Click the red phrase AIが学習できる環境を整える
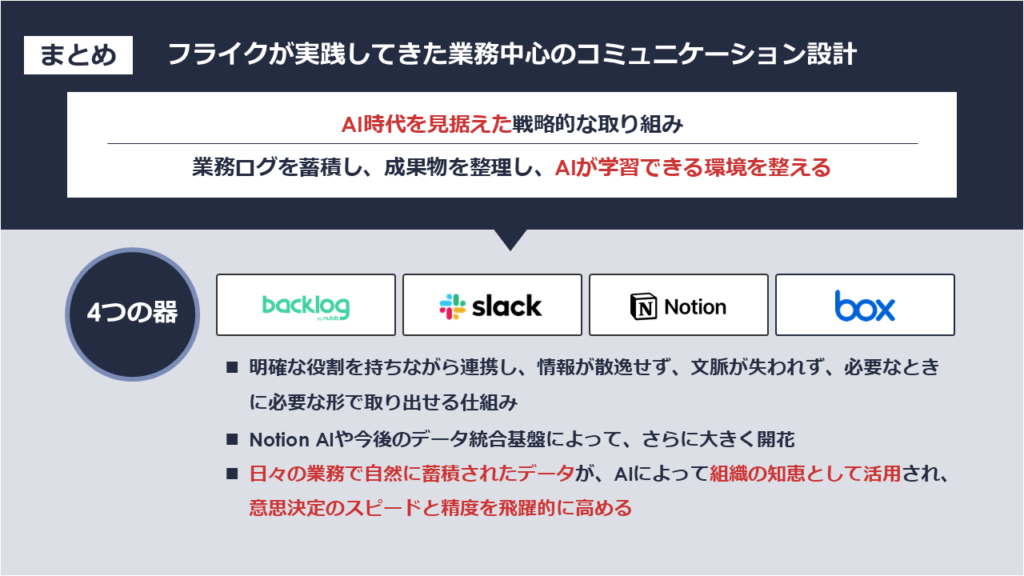The height and width of the screenshot is (576, 1024). [692, 167]
